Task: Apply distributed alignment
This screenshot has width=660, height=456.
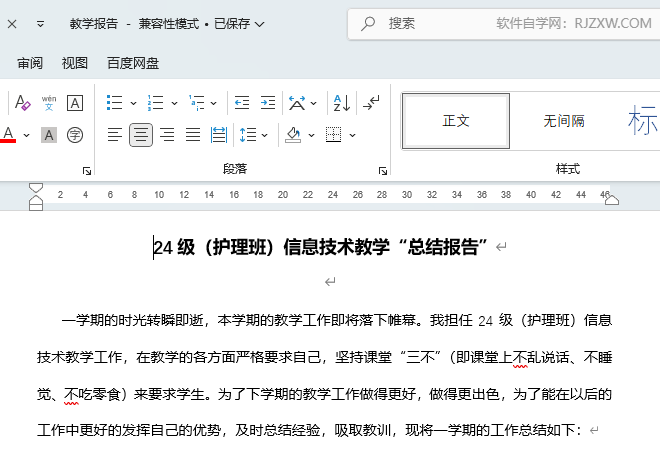Action: point(219,135)
